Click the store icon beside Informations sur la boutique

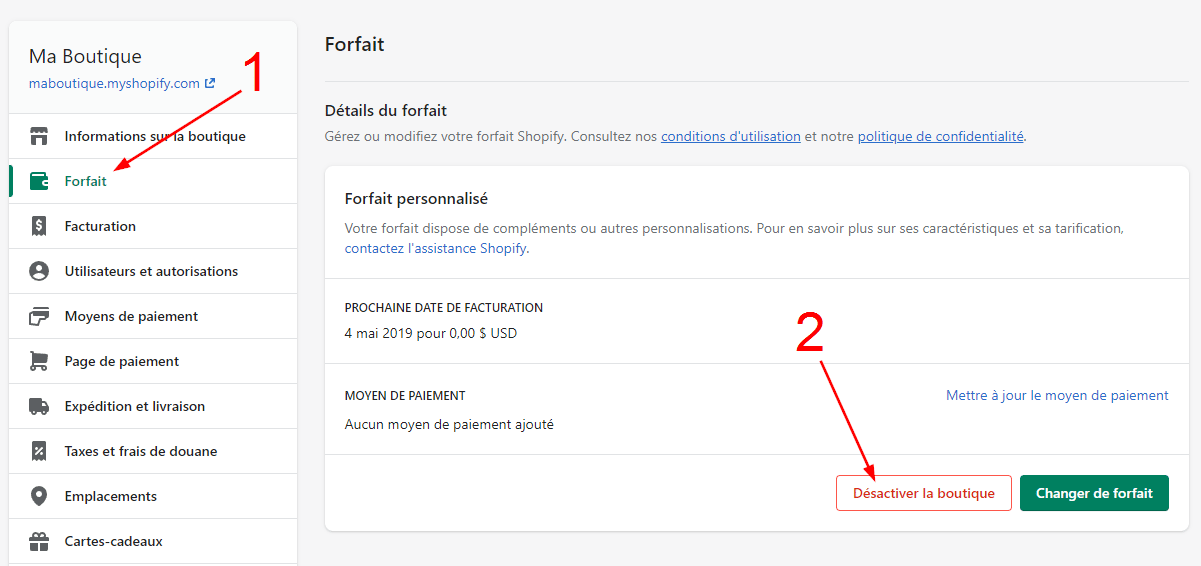click(x=39, y=136)
